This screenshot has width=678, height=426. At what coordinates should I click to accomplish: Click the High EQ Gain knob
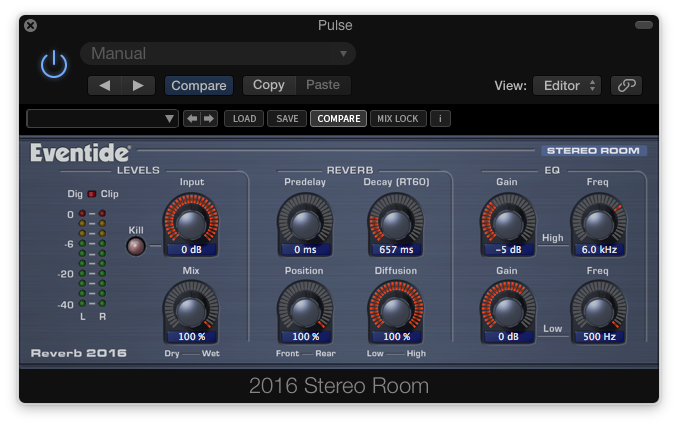(508, 224)
